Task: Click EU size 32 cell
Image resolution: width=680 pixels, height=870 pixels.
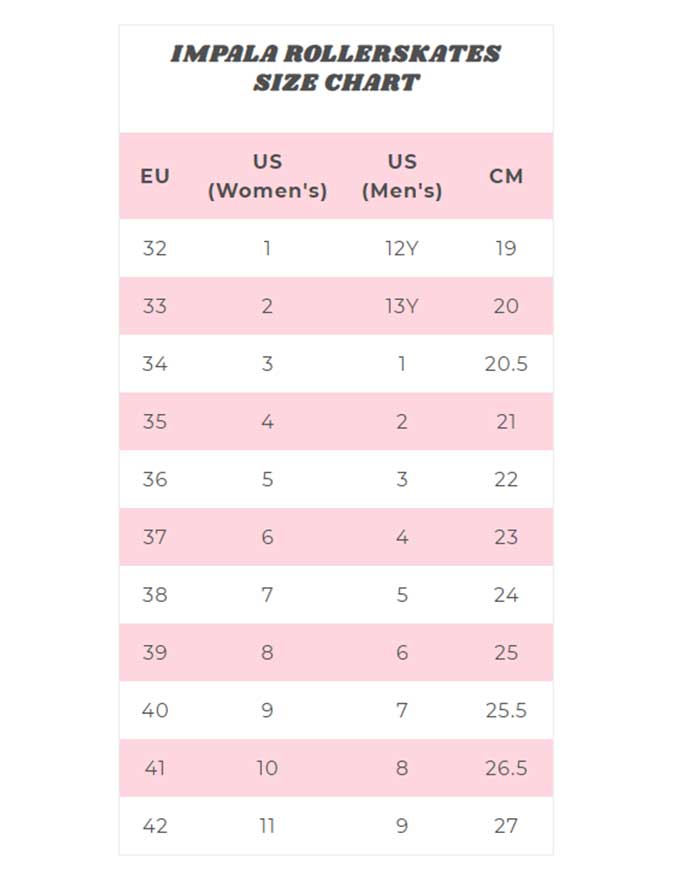Action: [155, 248]
